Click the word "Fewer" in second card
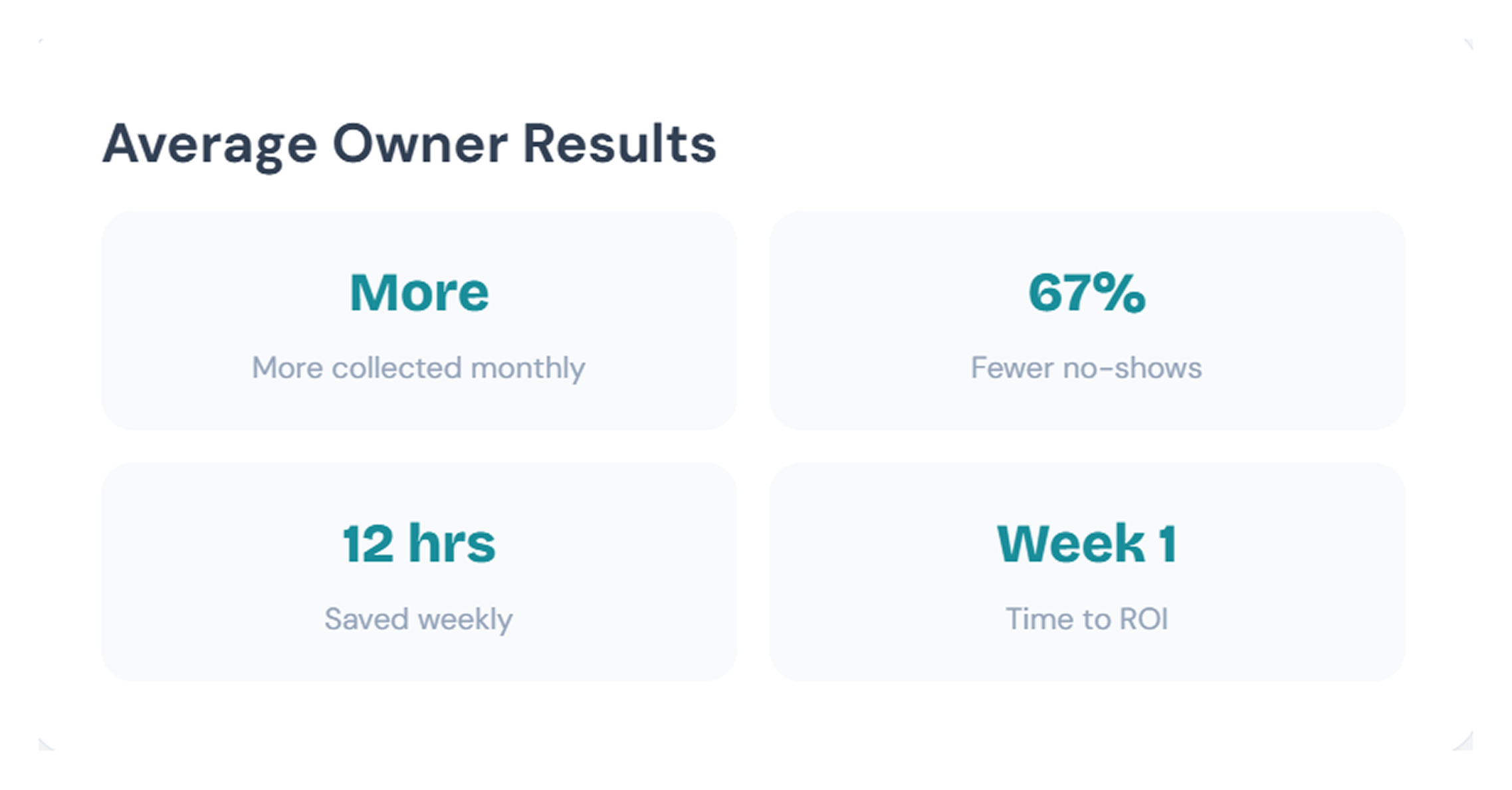This screenshot has width=1512, height=790. (1012, 367)
